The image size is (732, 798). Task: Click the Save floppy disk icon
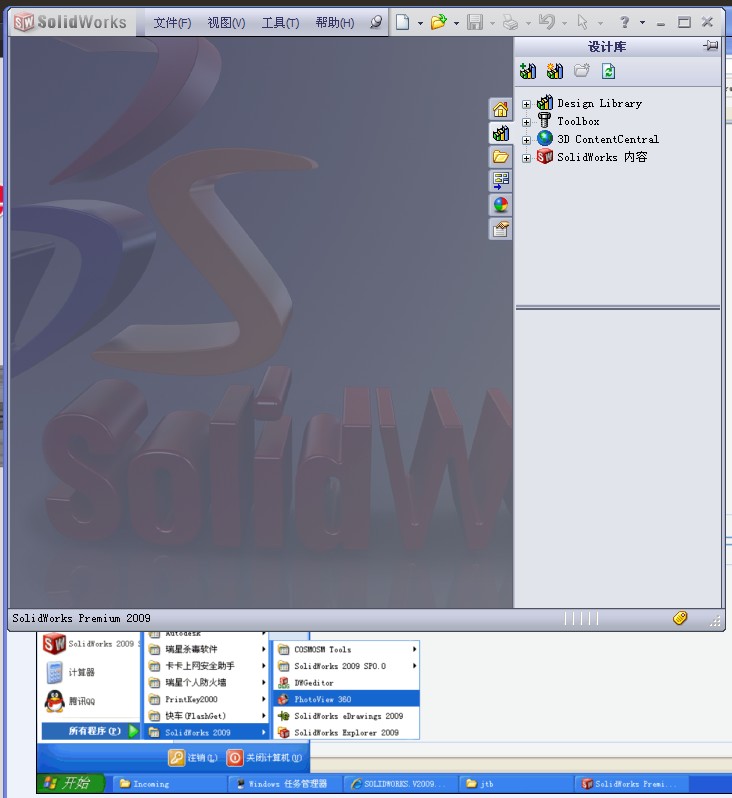click(475, 22)
